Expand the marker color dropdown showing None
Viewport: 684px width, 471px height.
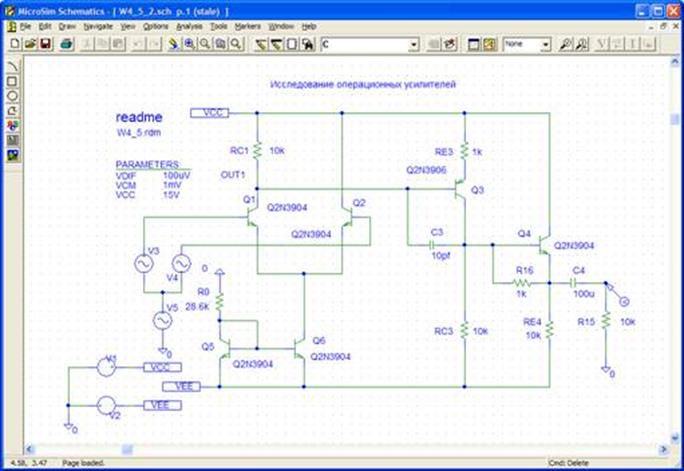pos(527,44)
